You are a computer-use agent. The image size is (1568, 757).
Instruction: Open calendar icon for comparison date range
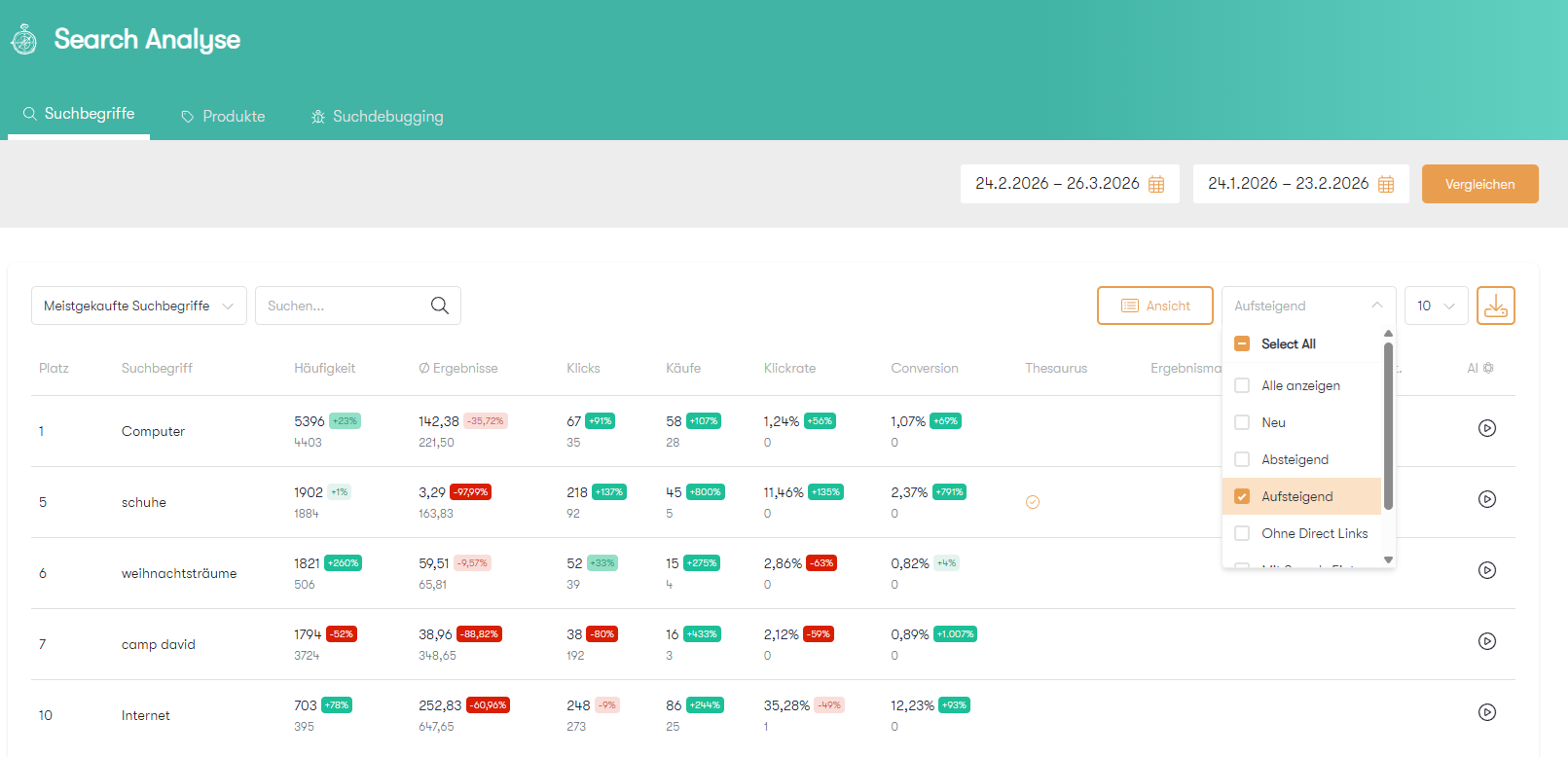point(1386,184)
